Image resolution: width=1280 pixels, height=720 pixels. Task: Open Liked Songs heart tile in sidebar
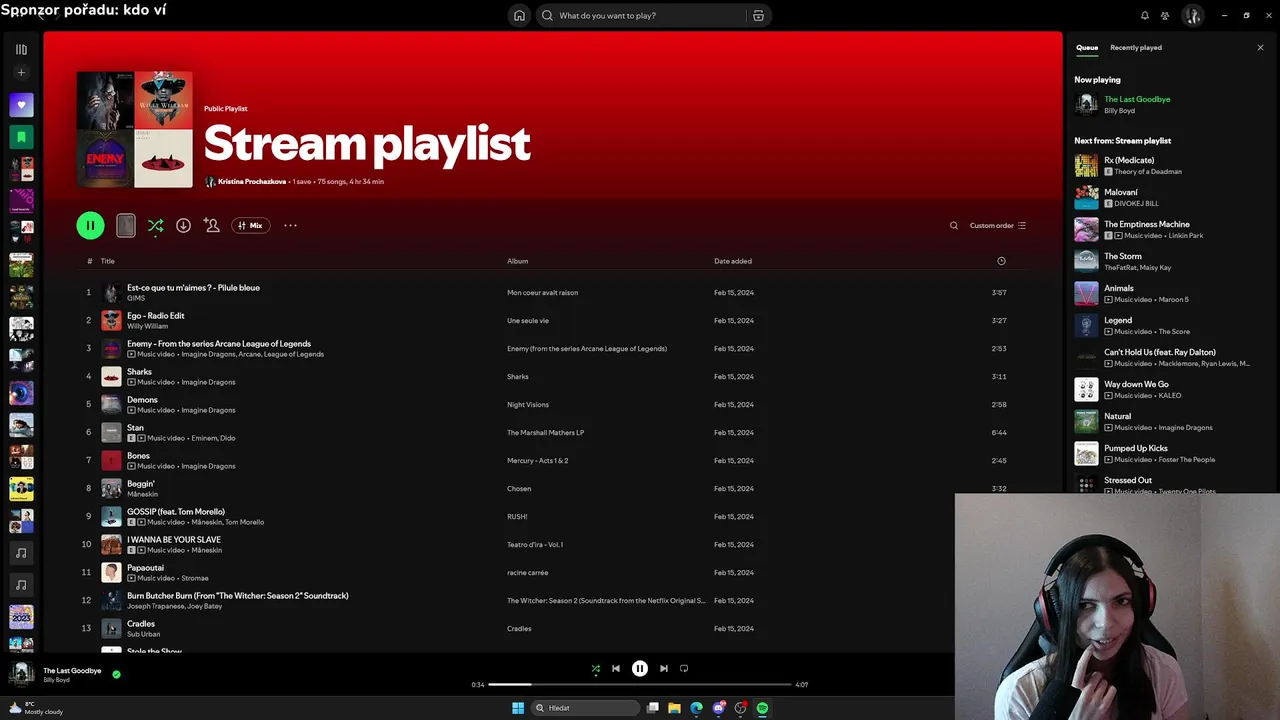[x=21, y=105]
